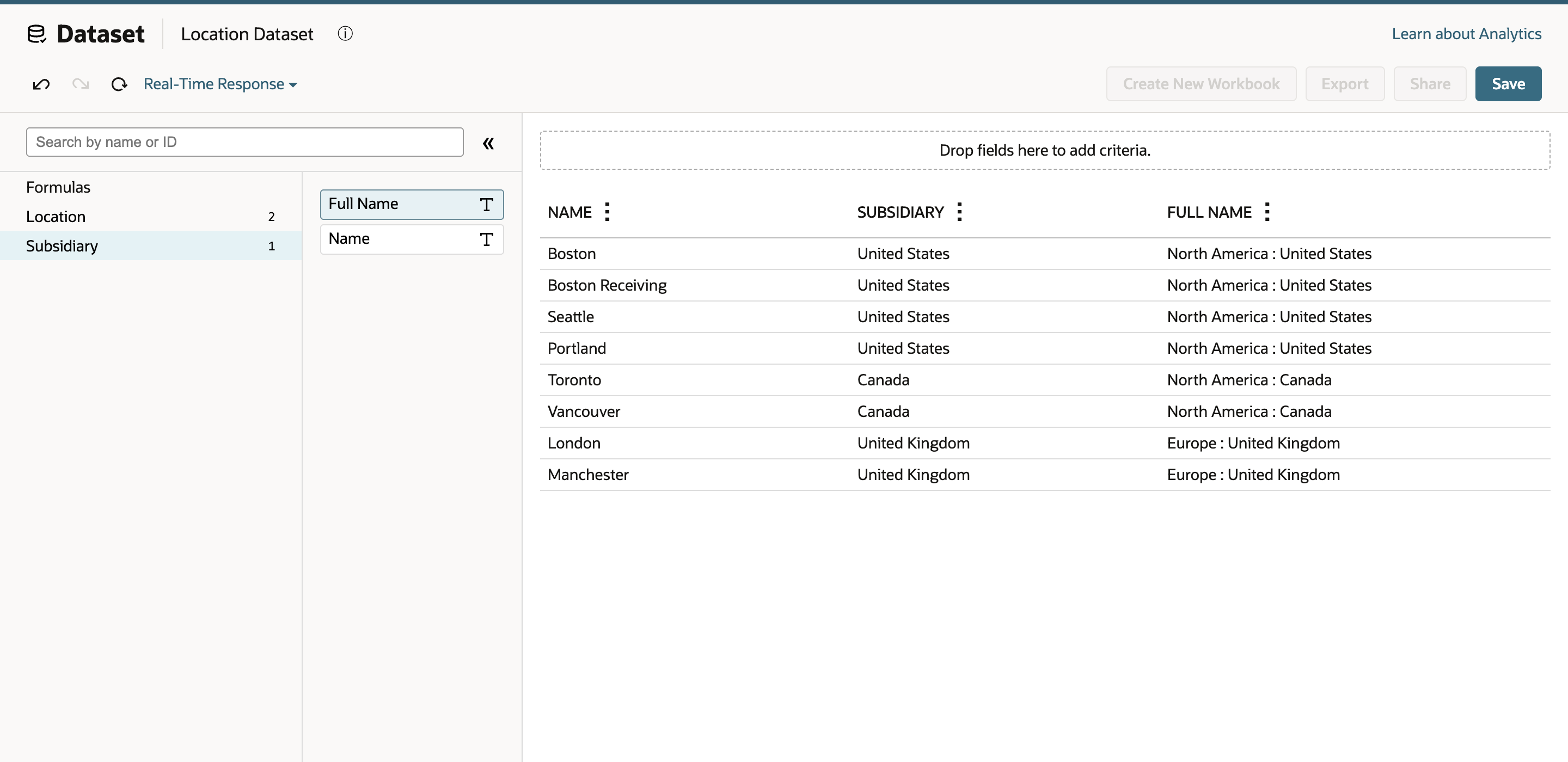Image resolution: width=1568 pixels, height=762 pixels.
Task: Click the Location Dataset title
Action: (247, 34)
